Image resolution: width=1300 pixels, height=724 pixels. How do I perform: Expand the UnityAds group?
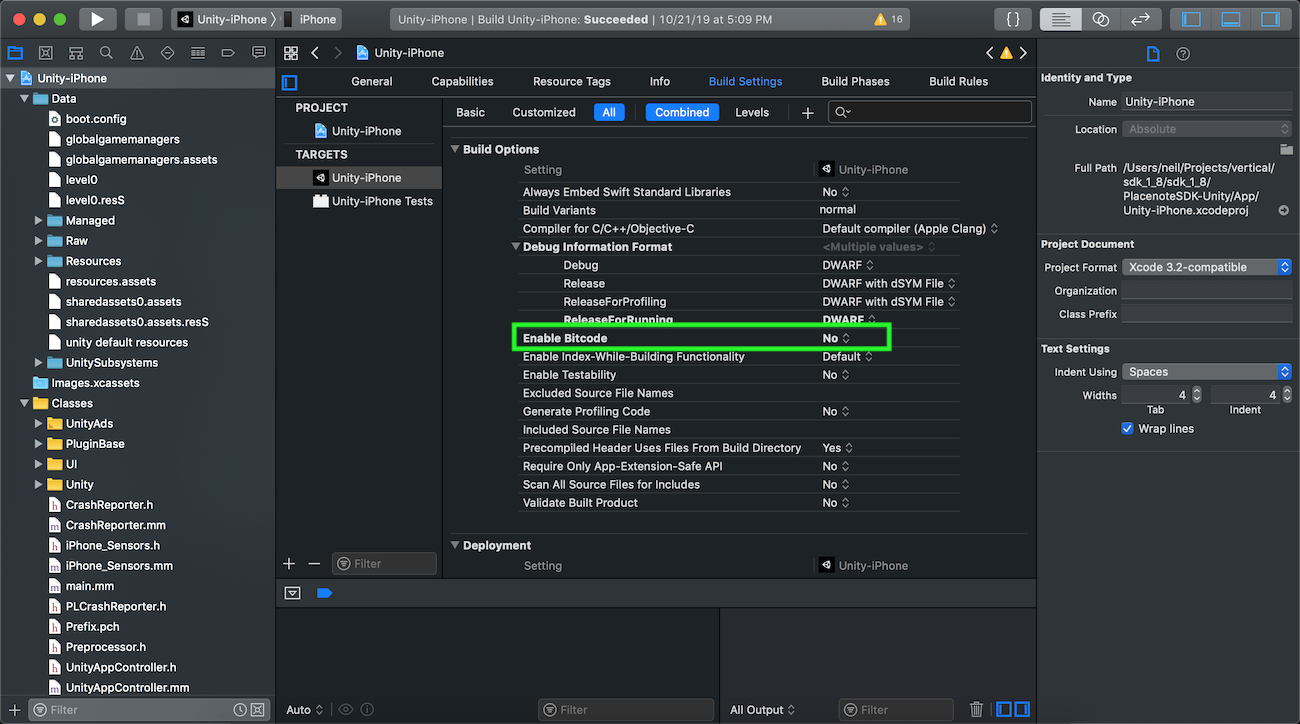[x=39, y=424]
